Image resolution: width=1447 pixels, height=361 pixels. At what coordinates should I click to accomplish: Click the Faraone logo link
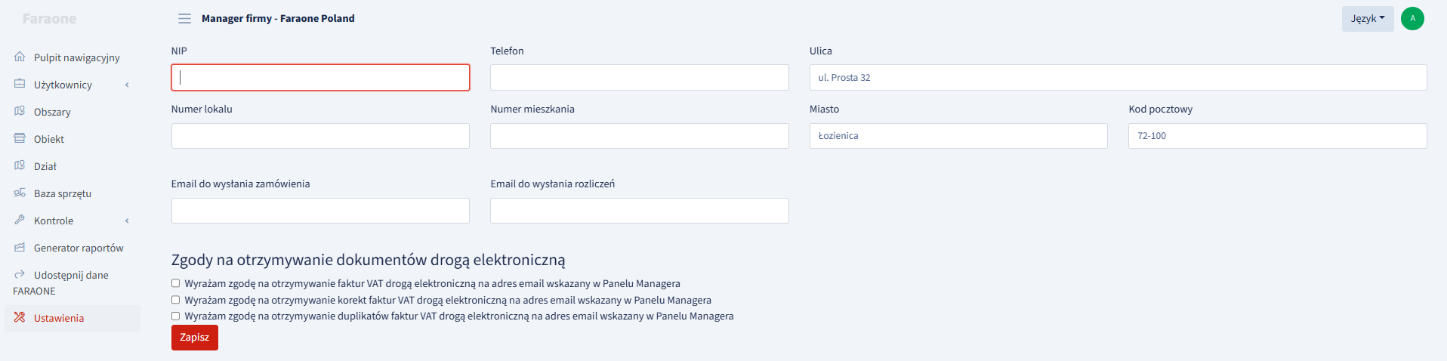tap(50, 18)
